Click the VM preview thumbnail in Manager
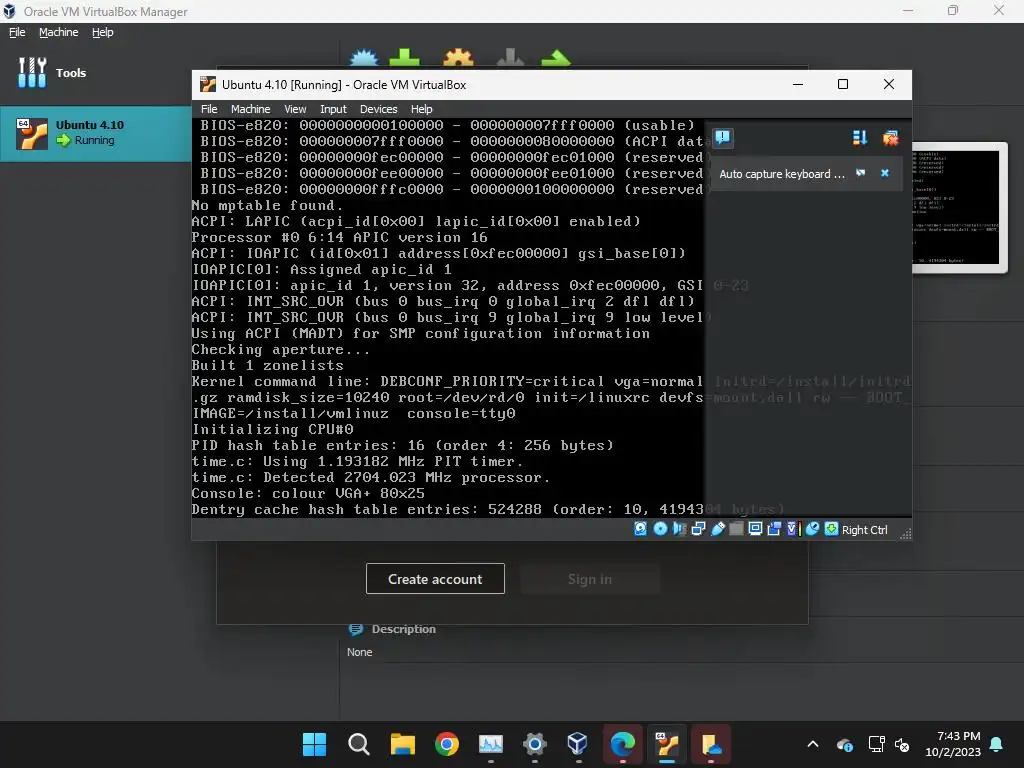The image size is (1024, 768). click(x=959, y=208)
